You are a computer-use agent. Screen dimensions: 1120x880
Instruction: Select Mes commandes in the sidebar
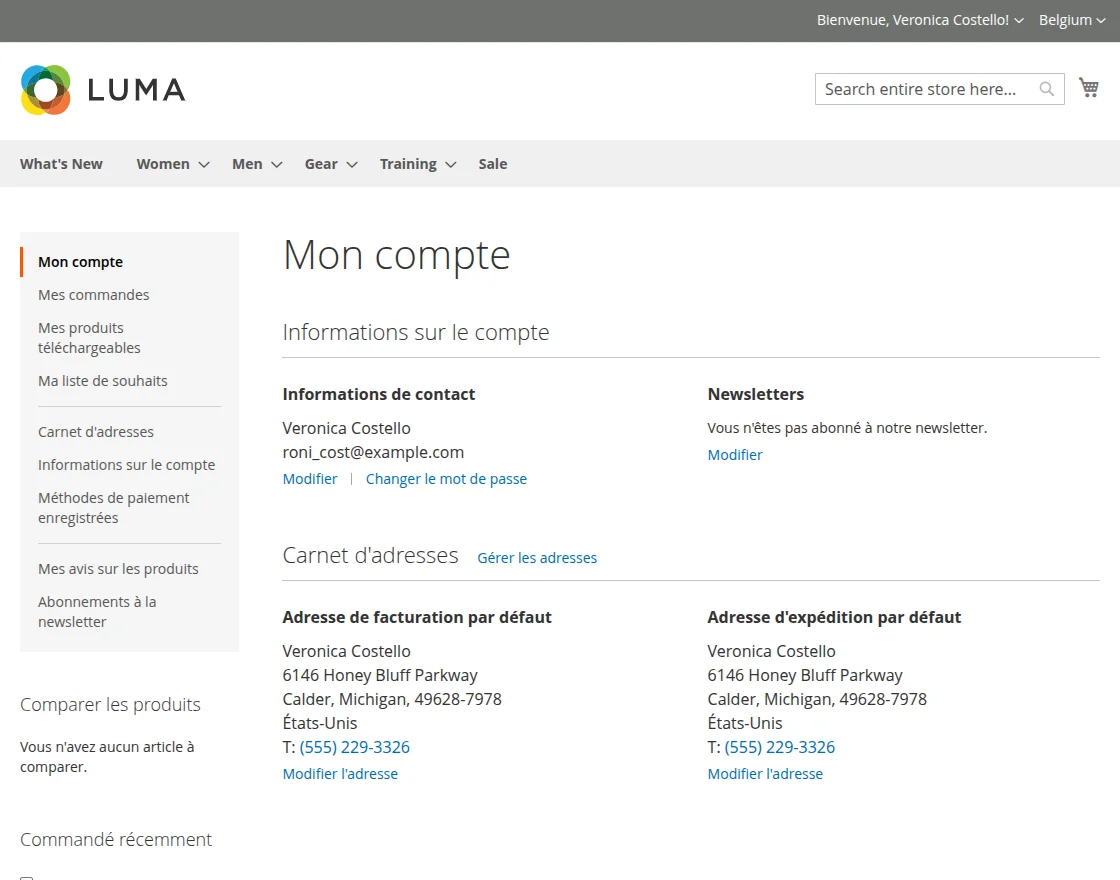93,294
